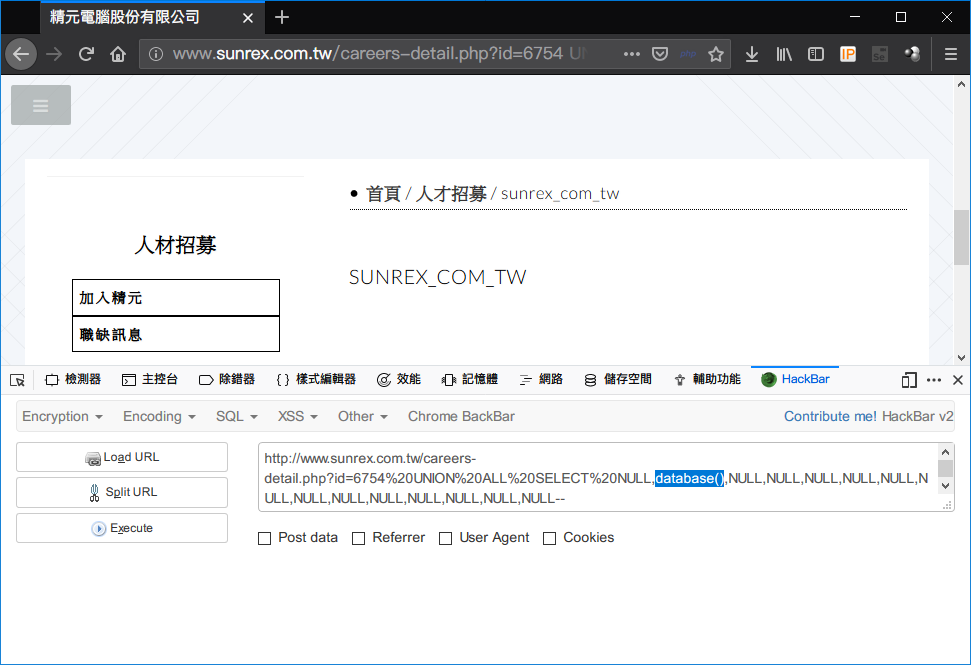
Task: Switch to the 效能 performance tab
Action: [x=399, y=380]
